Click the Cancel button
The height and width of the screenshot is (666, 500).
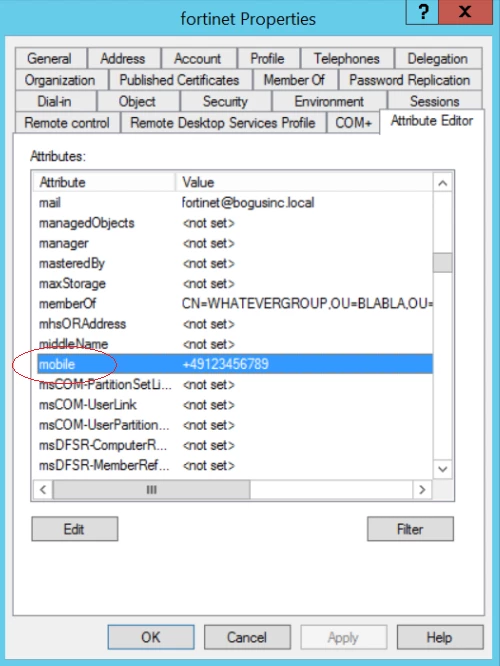pos(247,637)
